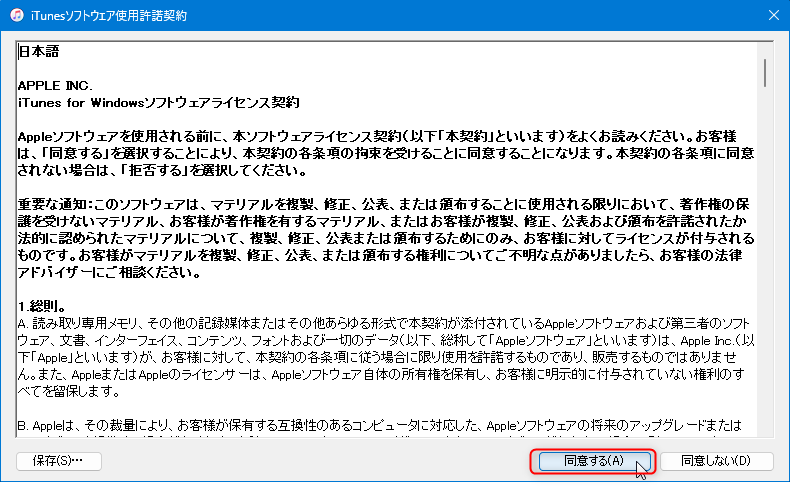This screenshot has width=790, height=498.
Task: Close the license agreement dialog
Action: [774, 15]
